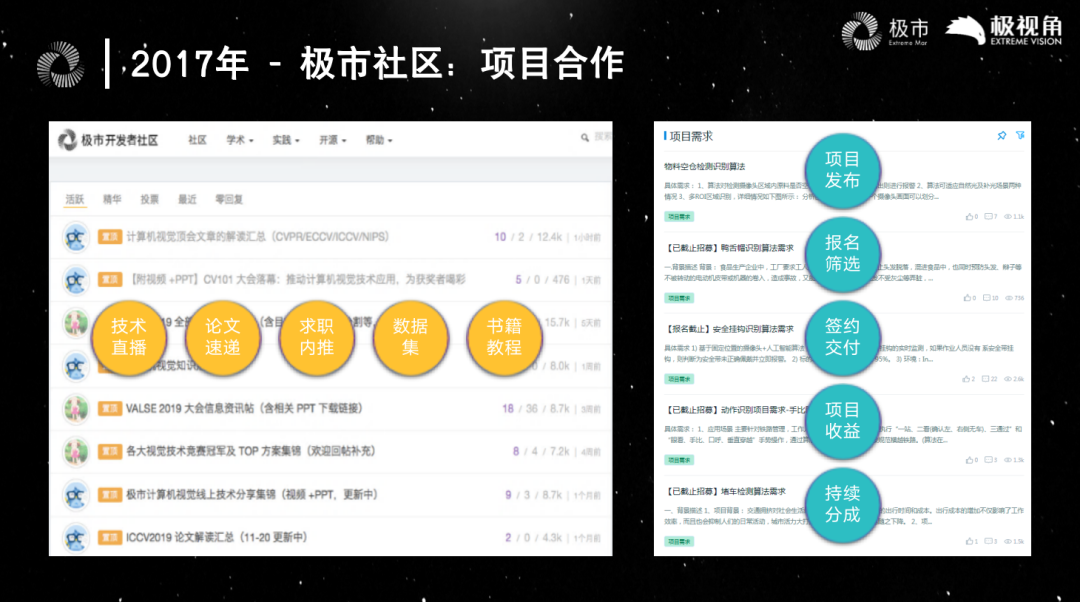Click like thumb icon on 鸭舌帽识别算法需求
This screenshot has height=602, width=1080.
(967, 298)
